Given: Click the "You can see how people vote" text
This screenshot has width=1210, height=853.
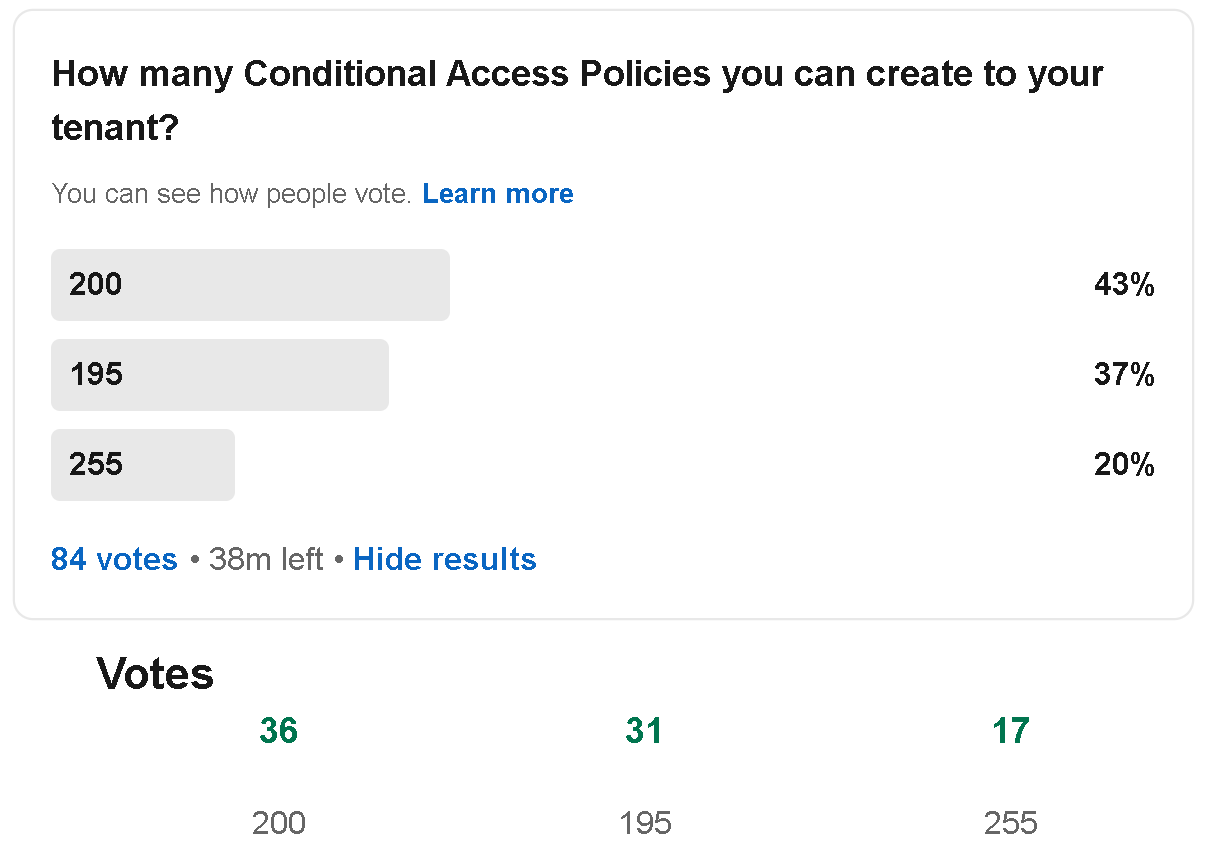Looking at the screenshot, I should point(231,194).
